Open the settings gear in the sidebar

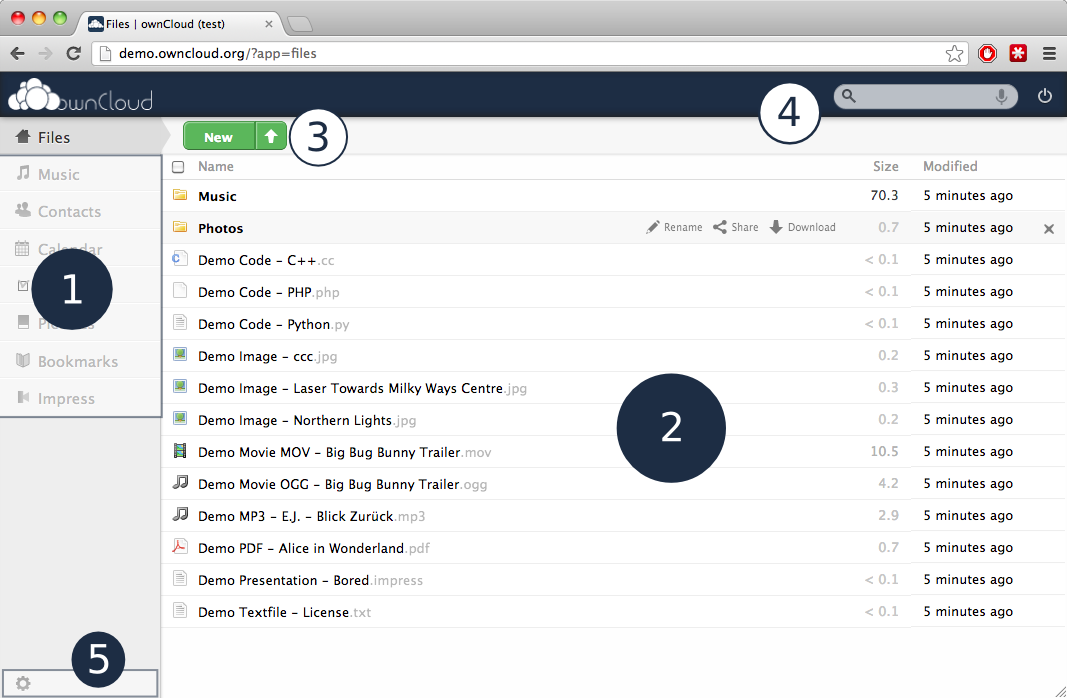pyautogui.click(x=23, y=683)
